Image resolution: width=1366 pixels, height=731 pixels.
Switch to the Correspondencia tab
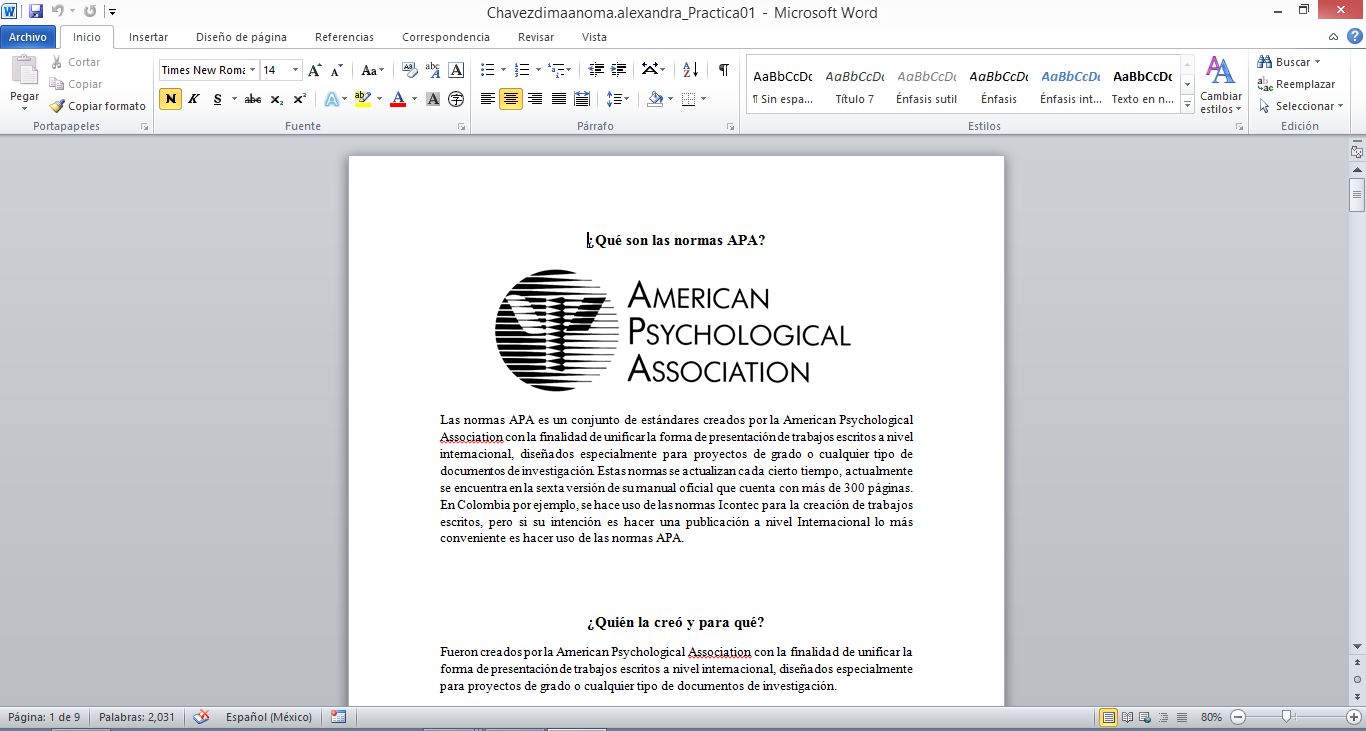click(x=446, y=37)
